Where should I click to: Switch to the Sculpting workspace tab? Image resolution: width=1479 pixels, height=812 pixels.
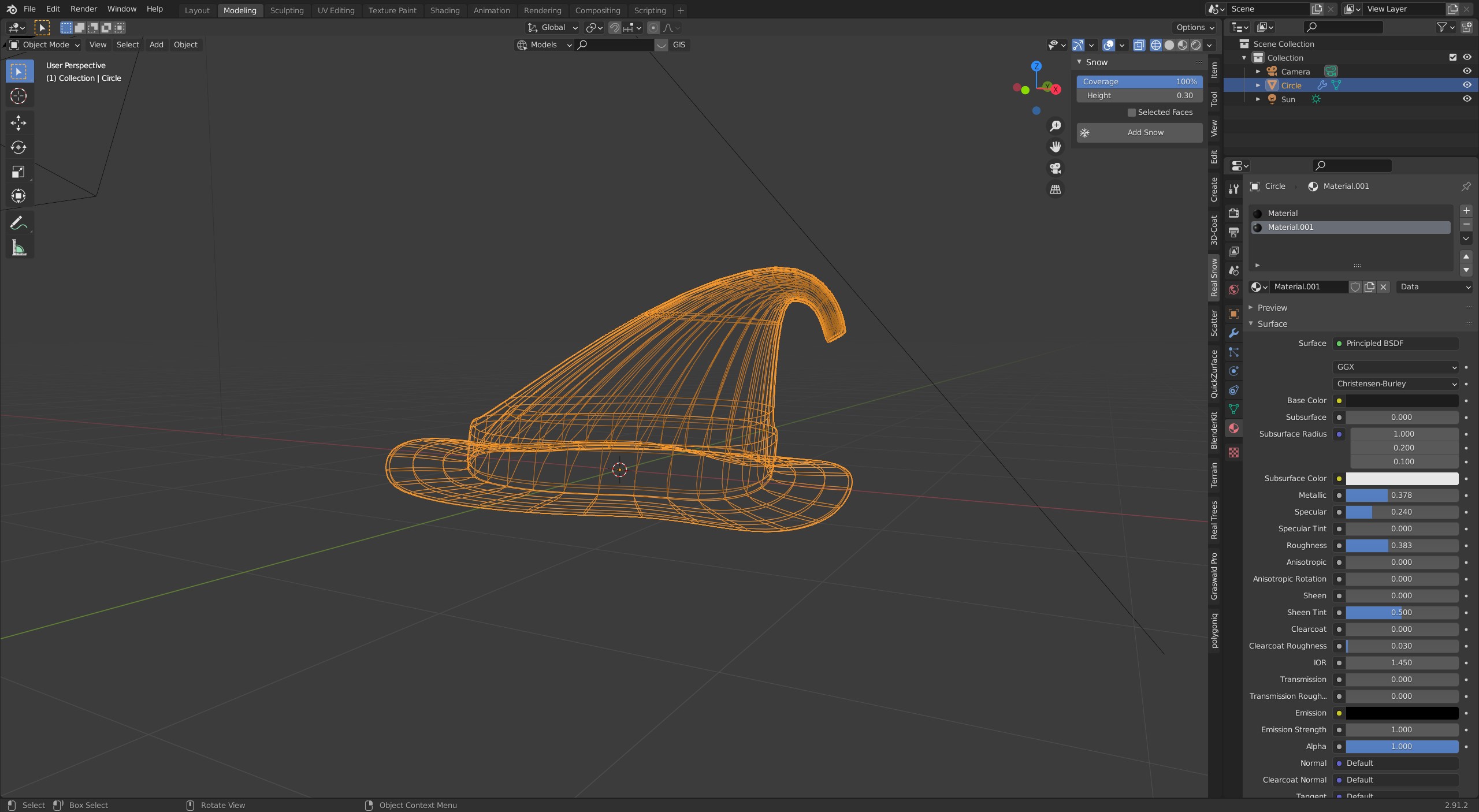pyautogui.click(x=287, y=10)
